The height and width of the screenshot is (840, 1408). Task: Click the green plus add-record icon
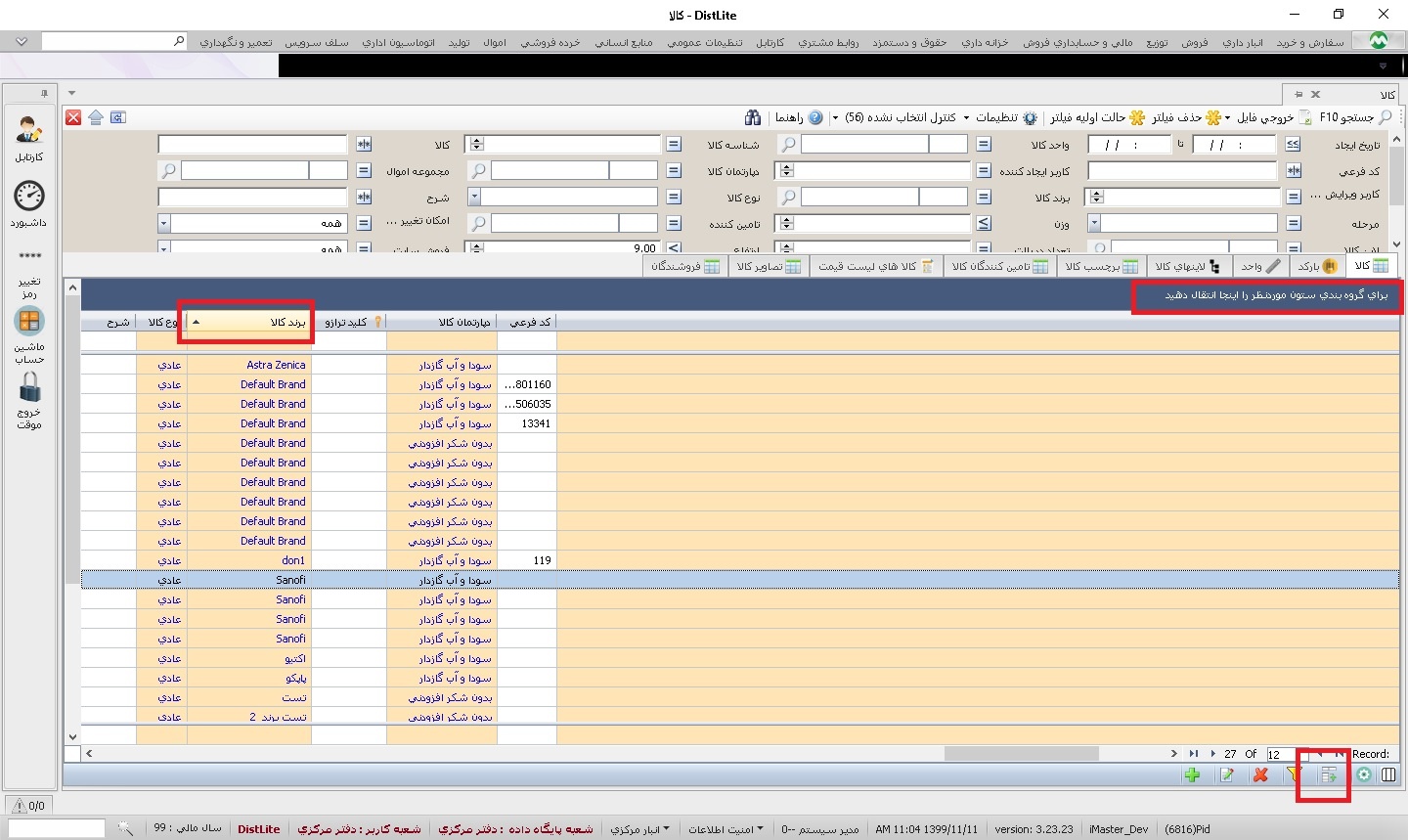1192,774
